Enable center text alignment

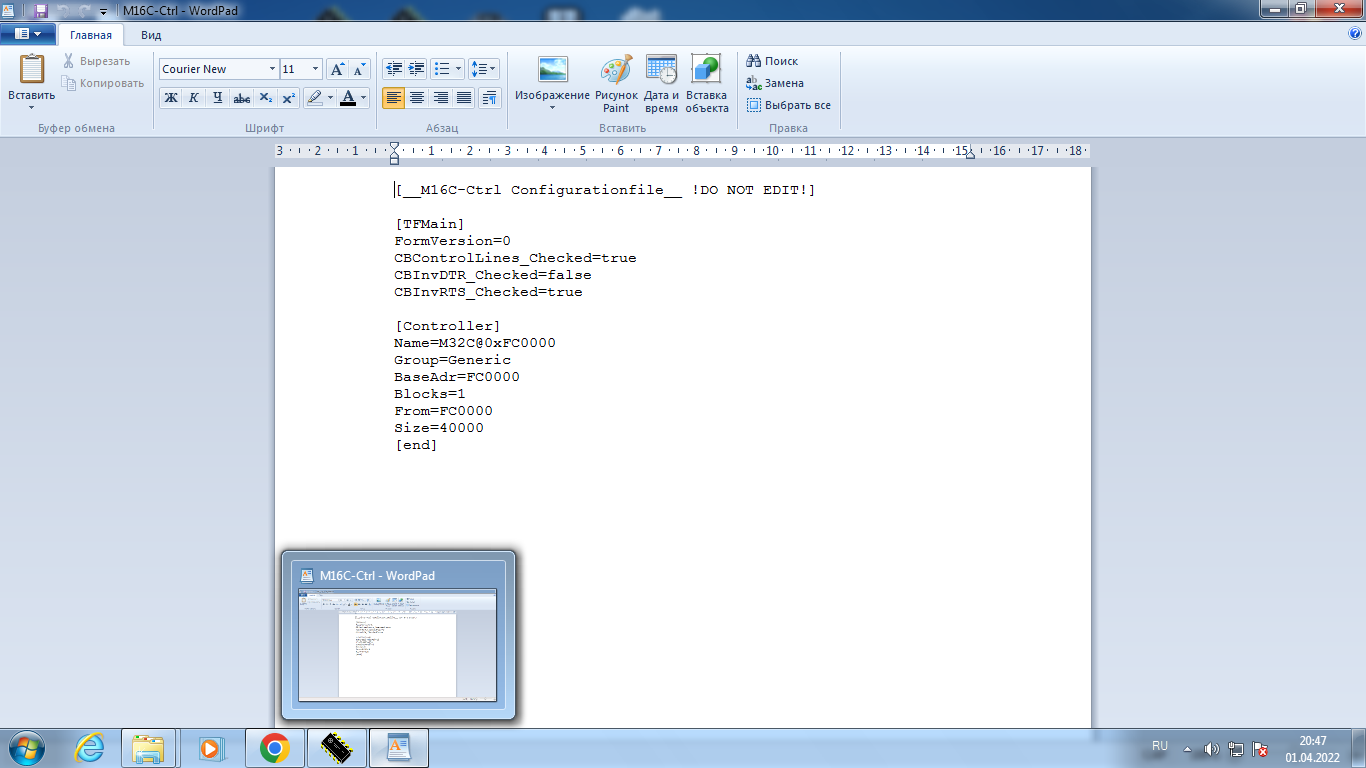(417, 98)
